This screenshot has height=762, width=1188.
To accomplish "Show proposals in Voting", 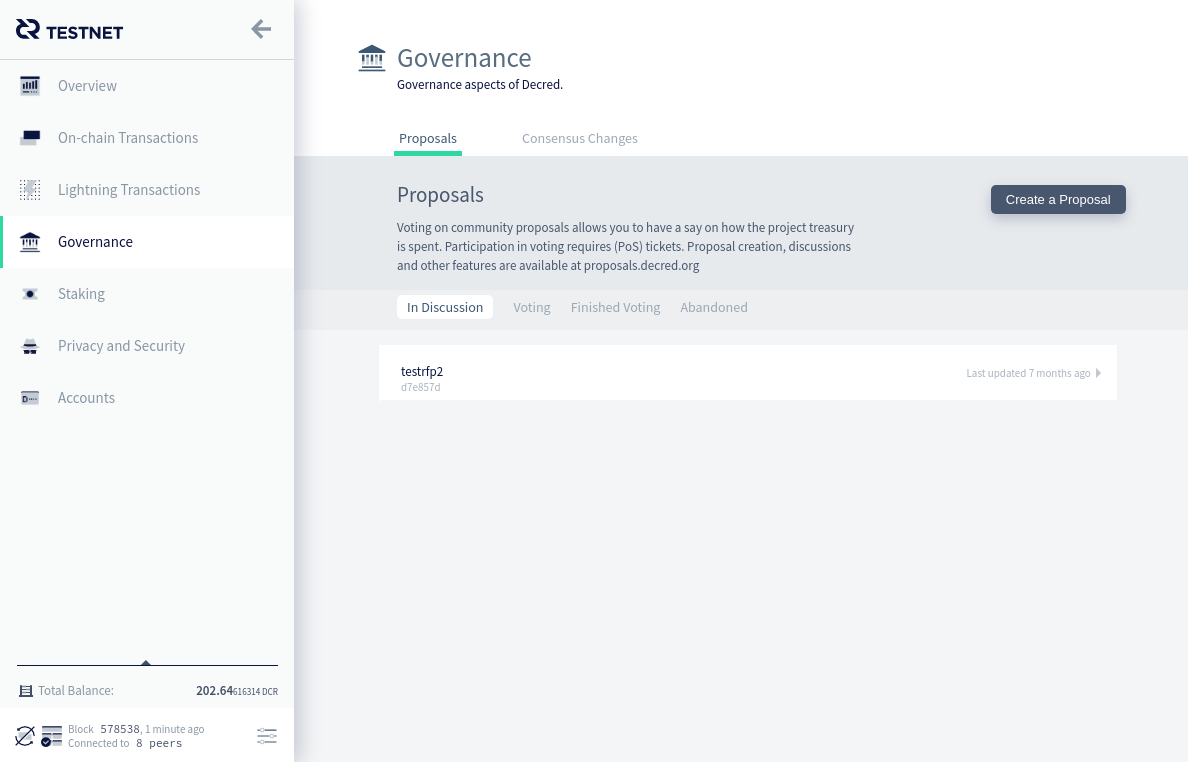I will 532,307.
